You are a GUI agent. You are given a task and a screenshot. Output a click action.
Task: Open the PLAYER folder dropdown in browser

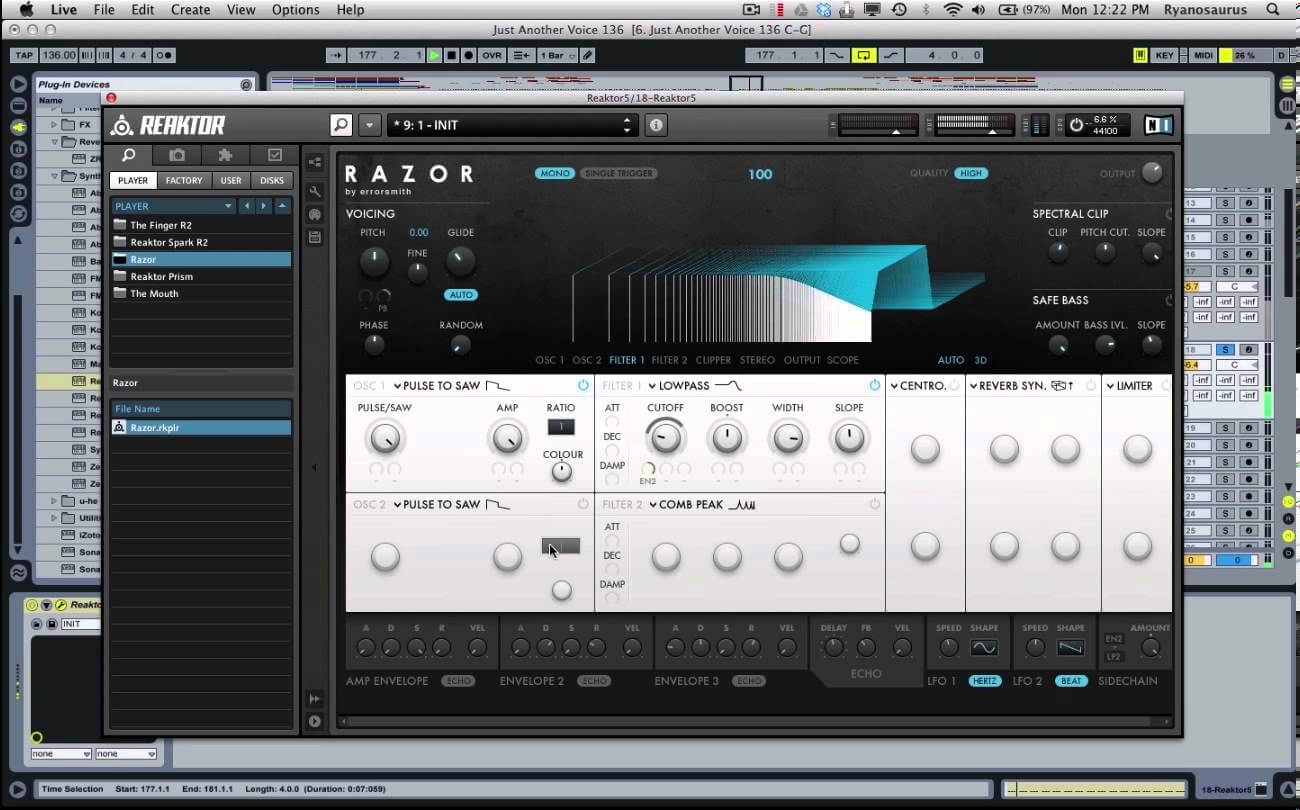[173, 206]
